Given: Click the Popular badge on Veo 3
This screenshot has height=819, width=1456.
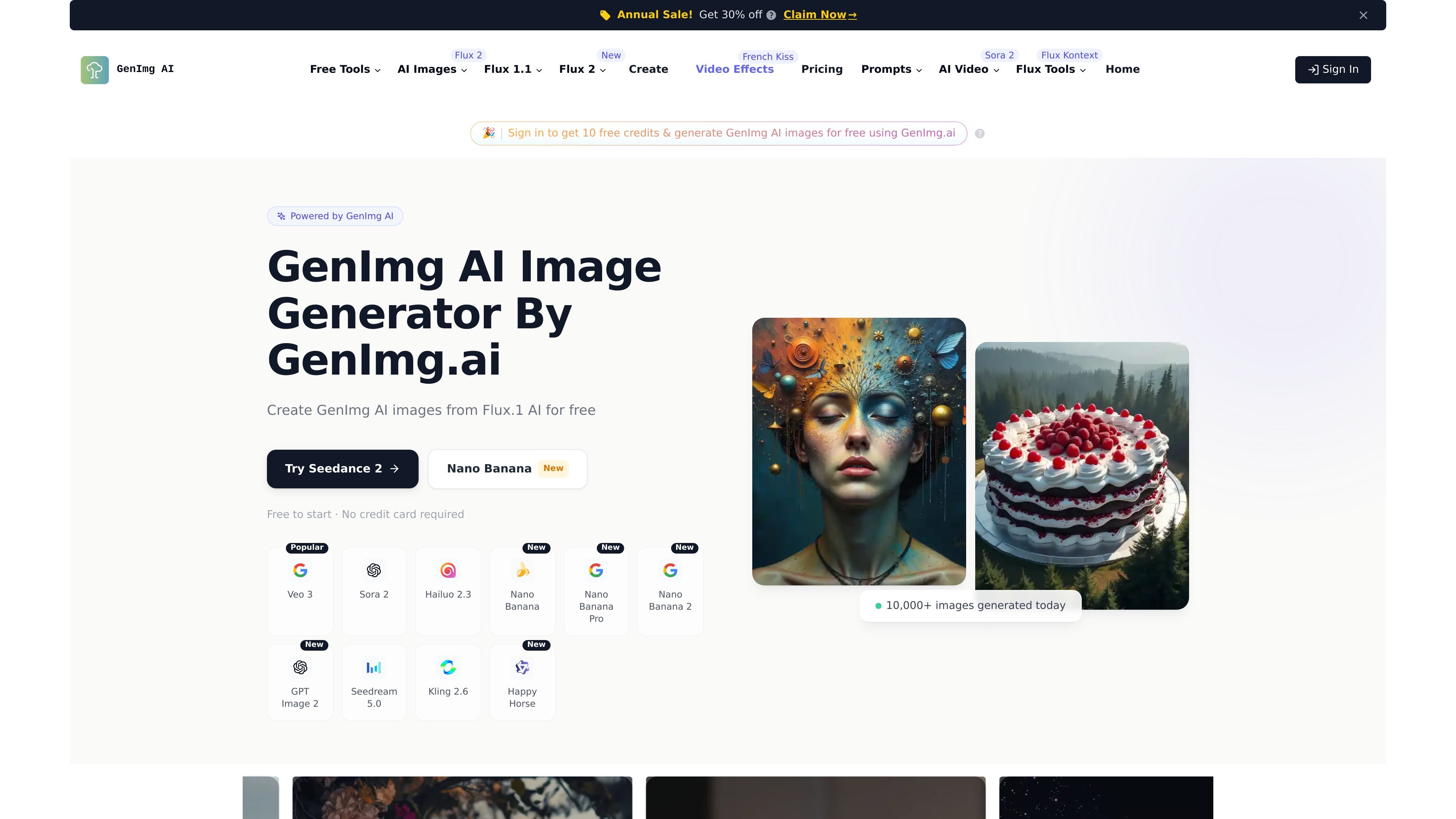Looking at the screenshot, I should pyautogui.click(x=307, y=547).
